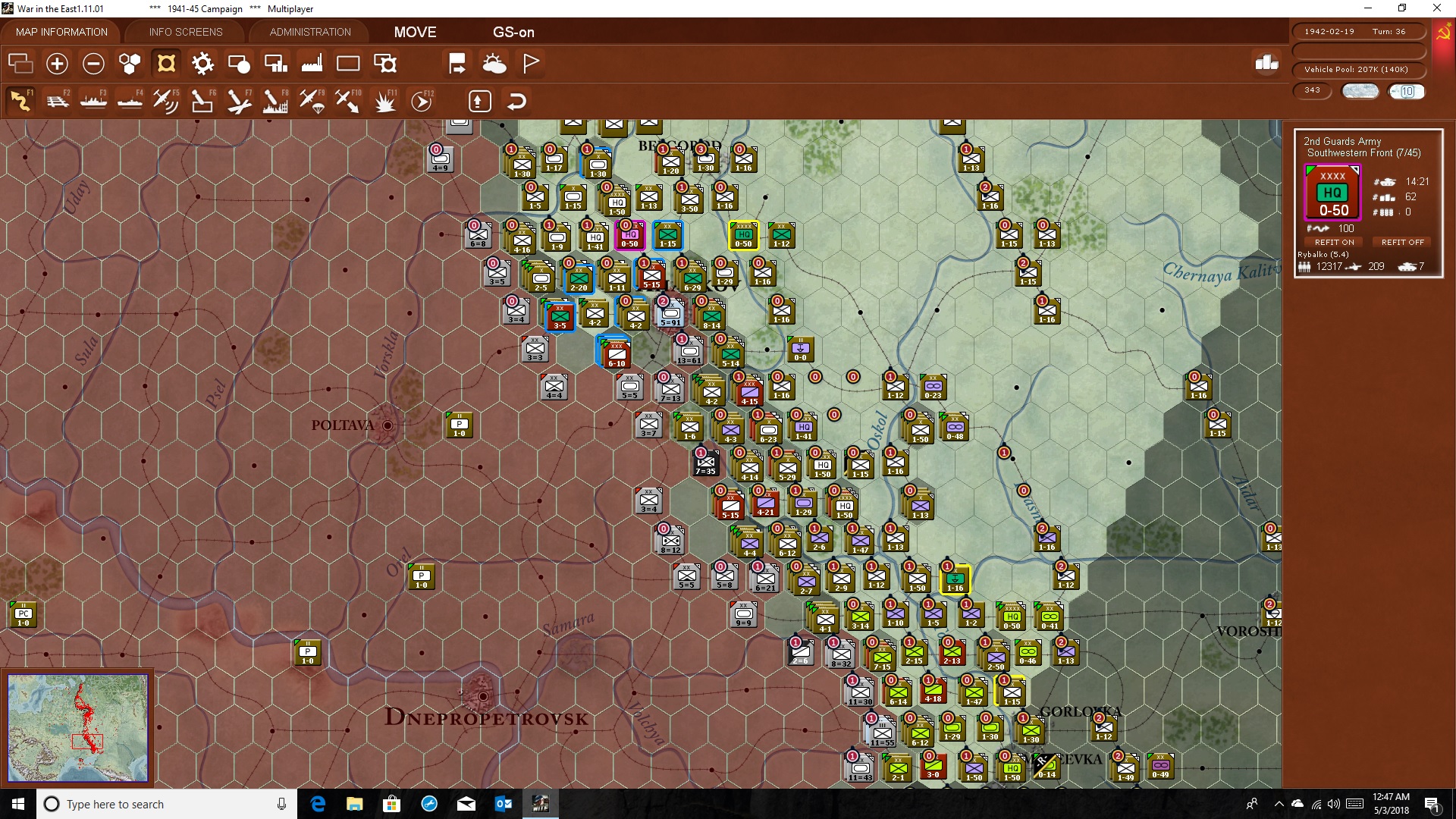Select the F8 bomb city mode icon
Image resolution: width=1456 pixels, height=819 pixels.
pos(275,101)
